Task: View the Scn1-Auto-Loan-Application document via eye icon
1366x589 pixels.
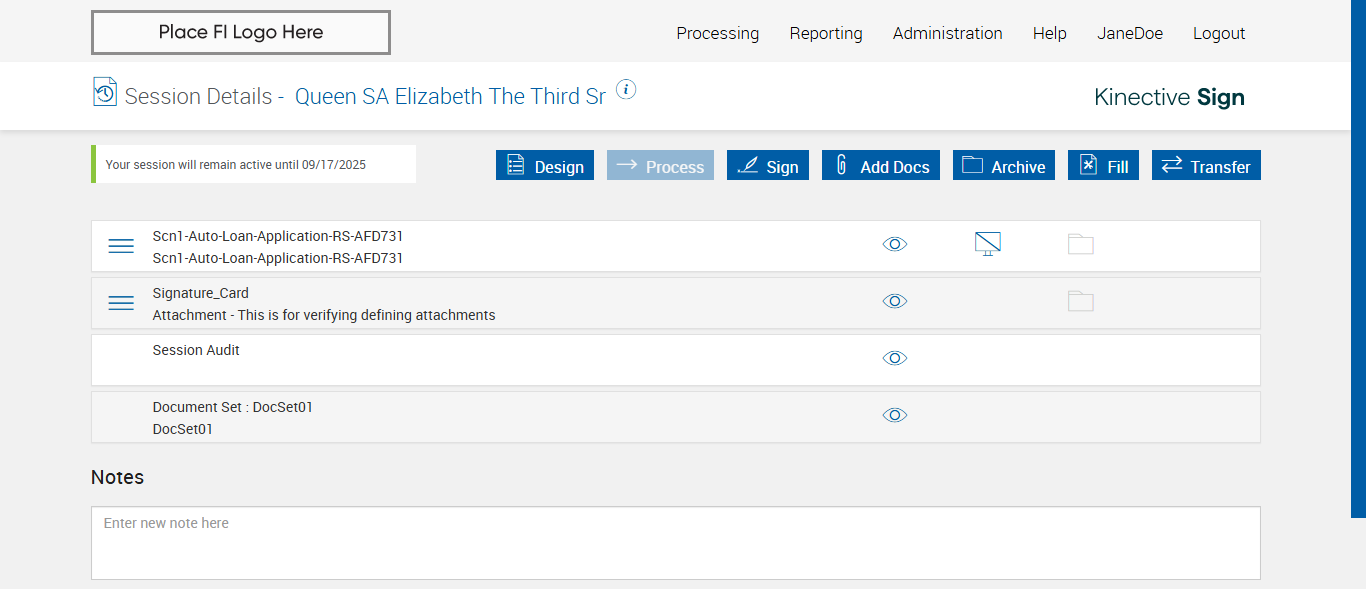Action: pyautogui.click(x=895, y=244)
